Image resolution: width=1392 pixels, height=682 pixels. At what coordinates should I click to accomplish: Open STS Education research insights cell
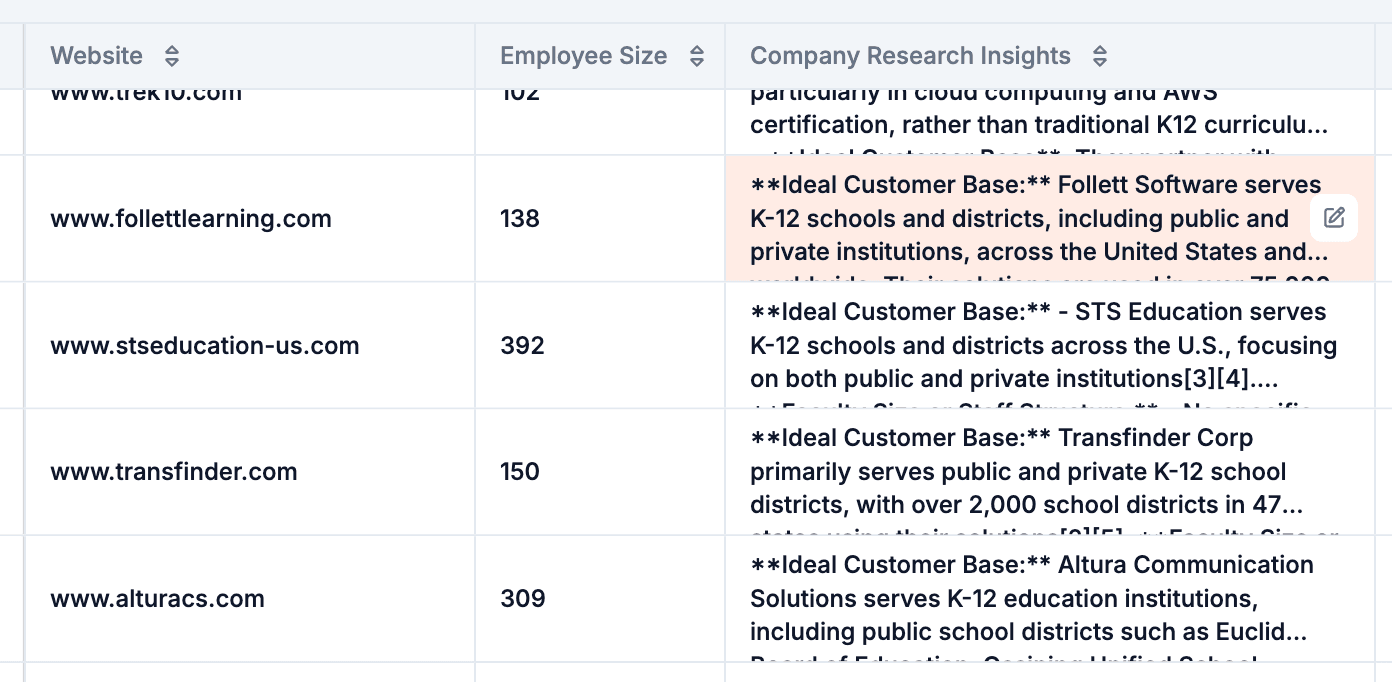click(x=1050, y=346)
